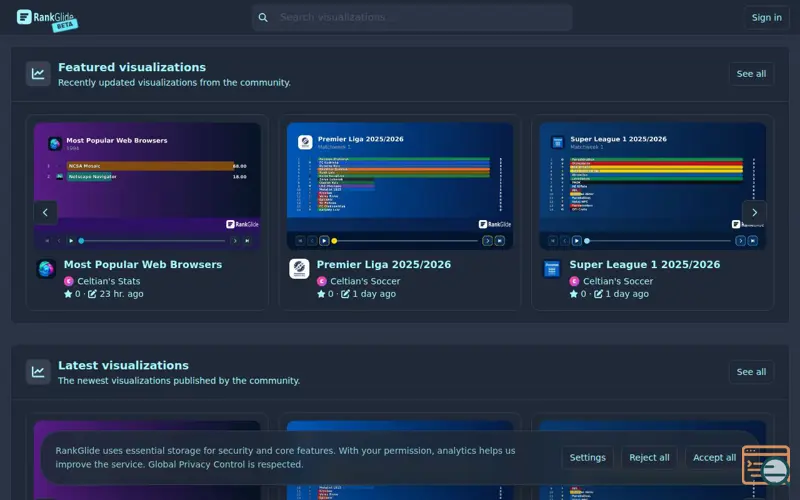Skip to end in Super League 1 preview
Screen dimensions: 800x500
pos(753,241)
